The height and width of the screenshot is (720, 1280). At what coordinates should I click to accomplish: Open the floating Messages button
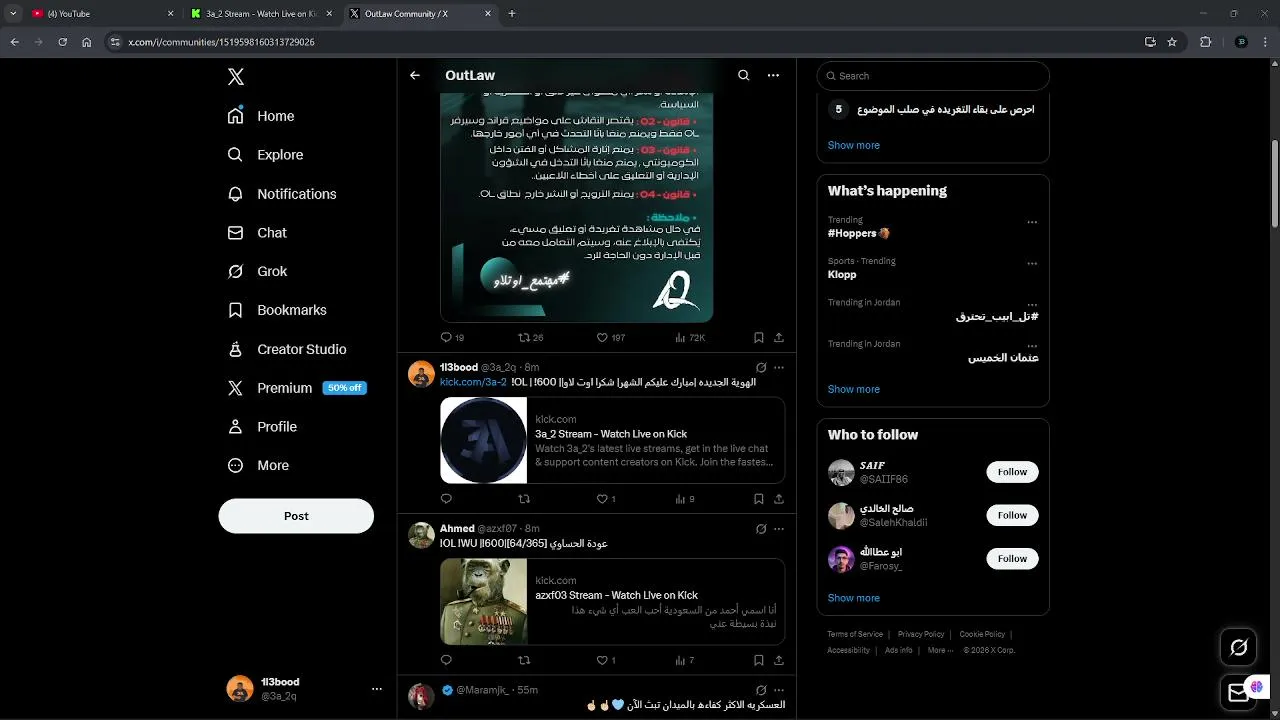[x=1238, y=692]
